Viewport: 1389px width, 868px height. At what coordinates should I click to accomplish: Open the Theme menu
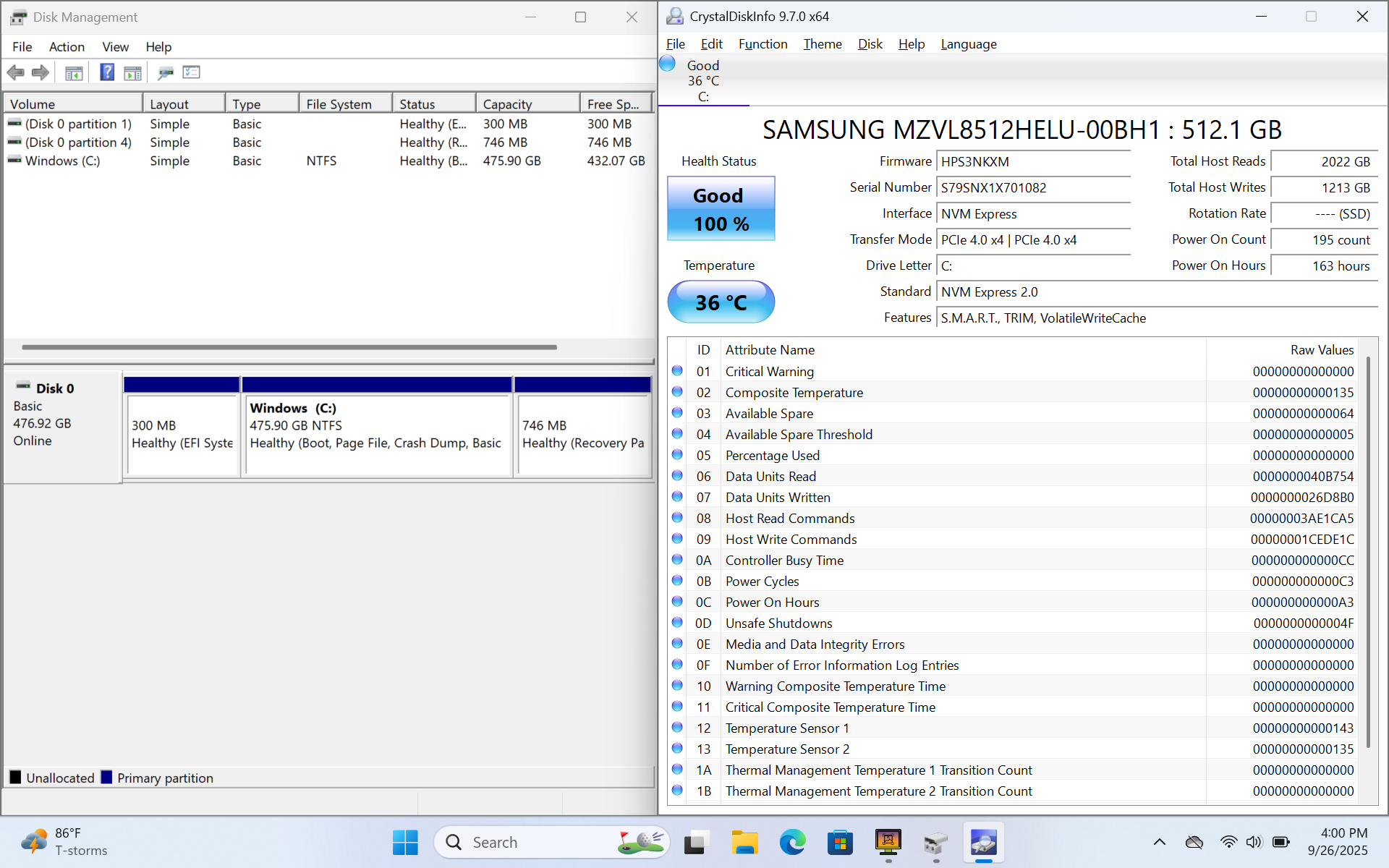pyautogui.click(x=823, y=44)
